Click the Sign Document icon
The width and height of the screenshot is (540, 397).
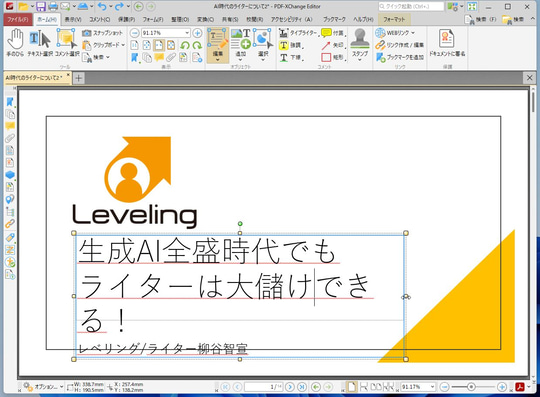pos(447,43)
